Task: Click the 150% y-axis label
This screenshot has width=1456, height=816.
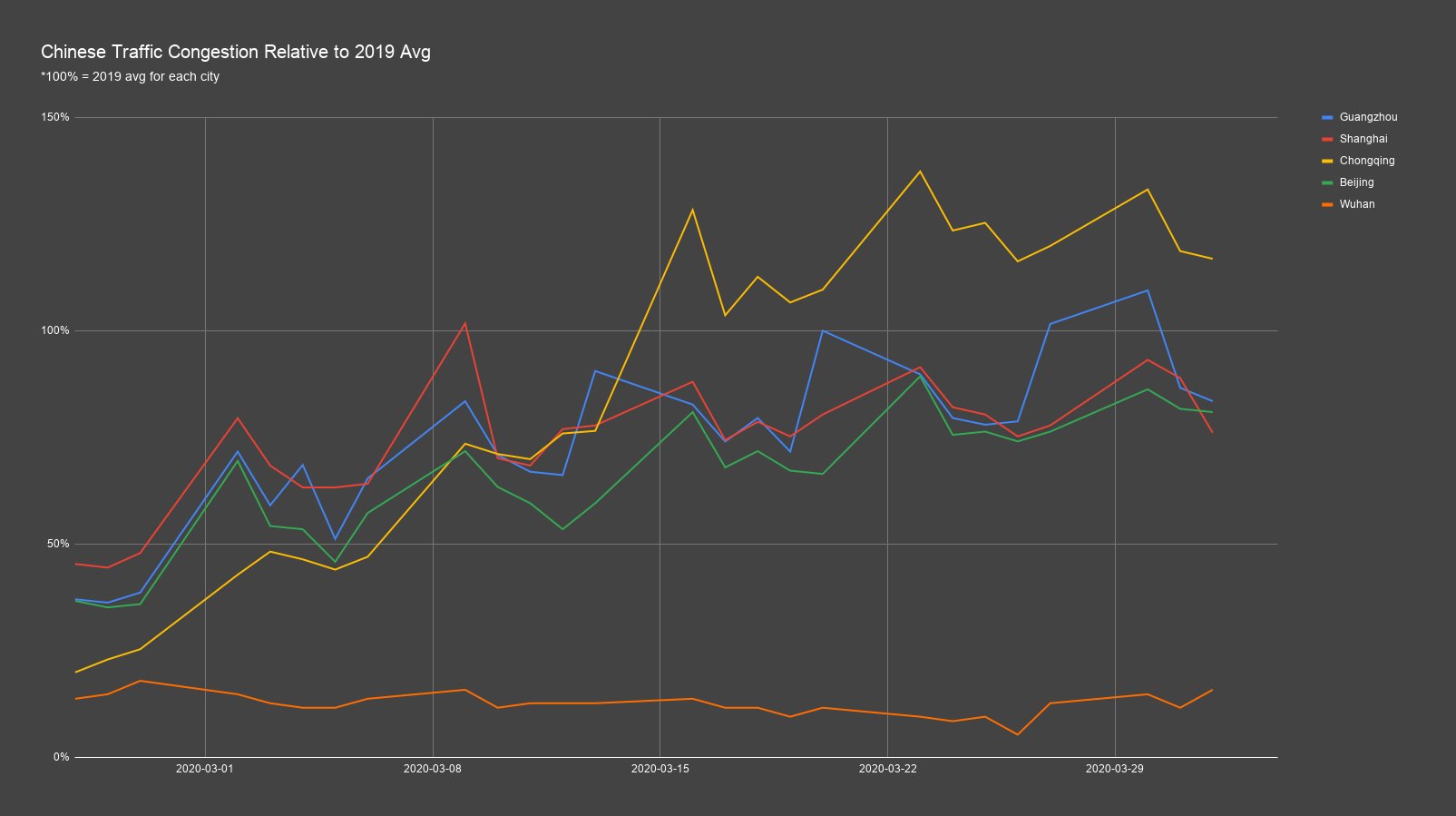Action: [x=55, y=117]
